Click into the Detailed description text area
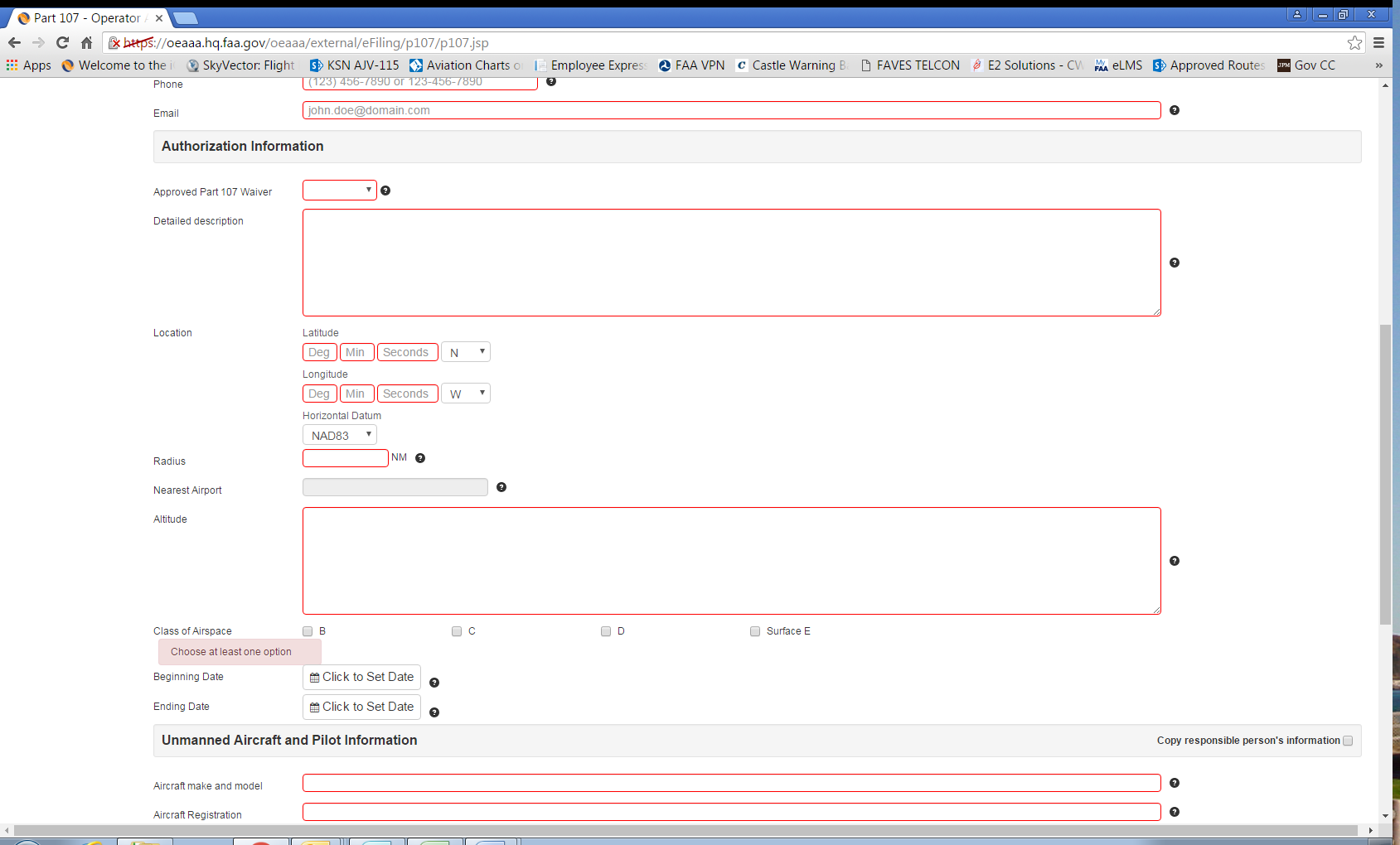1400x845 pixels. (x=731, y=263)
